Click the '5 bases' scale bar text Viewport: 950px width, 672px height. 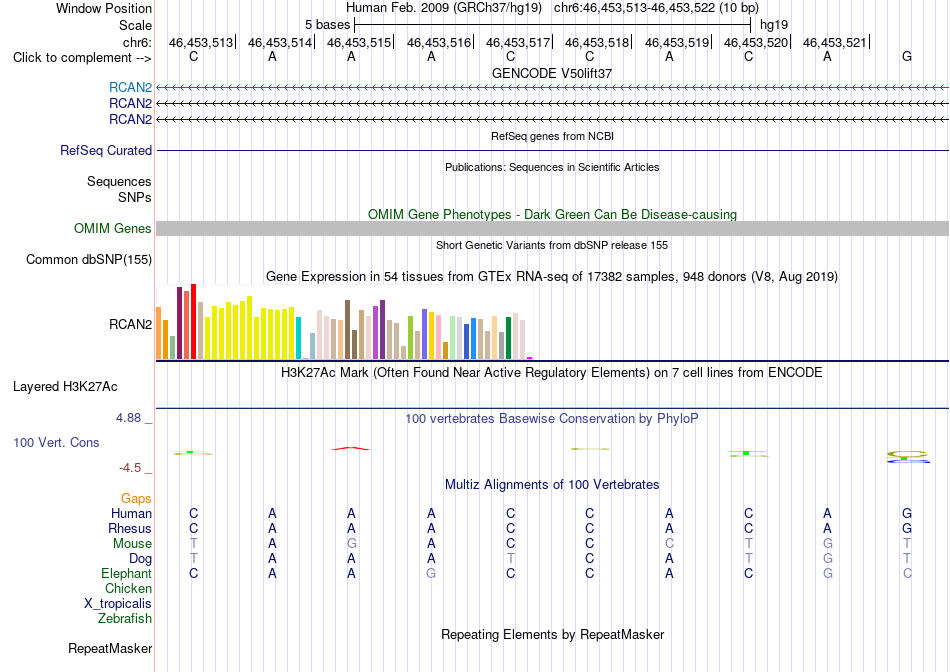[327, 25]
